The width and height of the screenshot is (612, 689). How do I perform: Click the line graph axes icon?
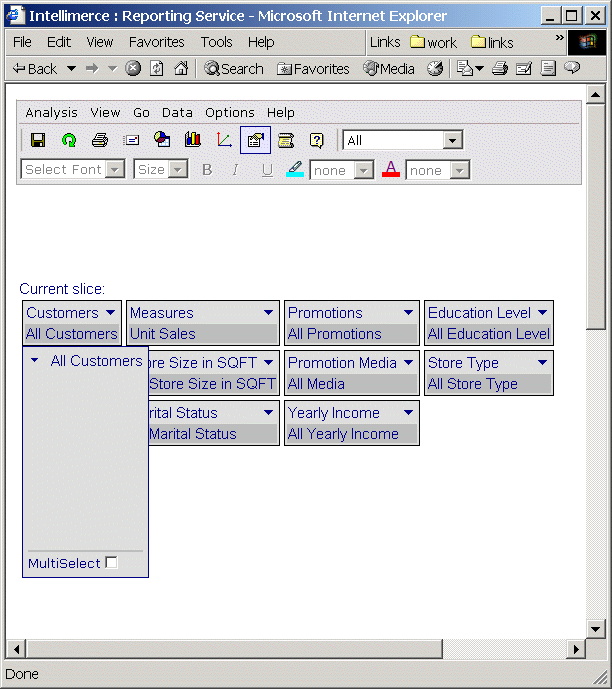224,140
